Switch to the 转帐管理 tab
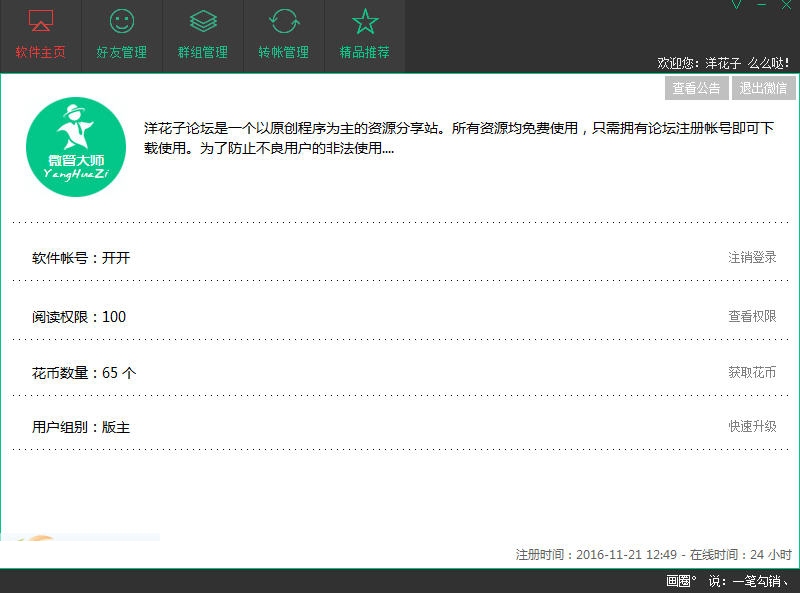Screen dimensions: 800x593 (x=283, y=35)
